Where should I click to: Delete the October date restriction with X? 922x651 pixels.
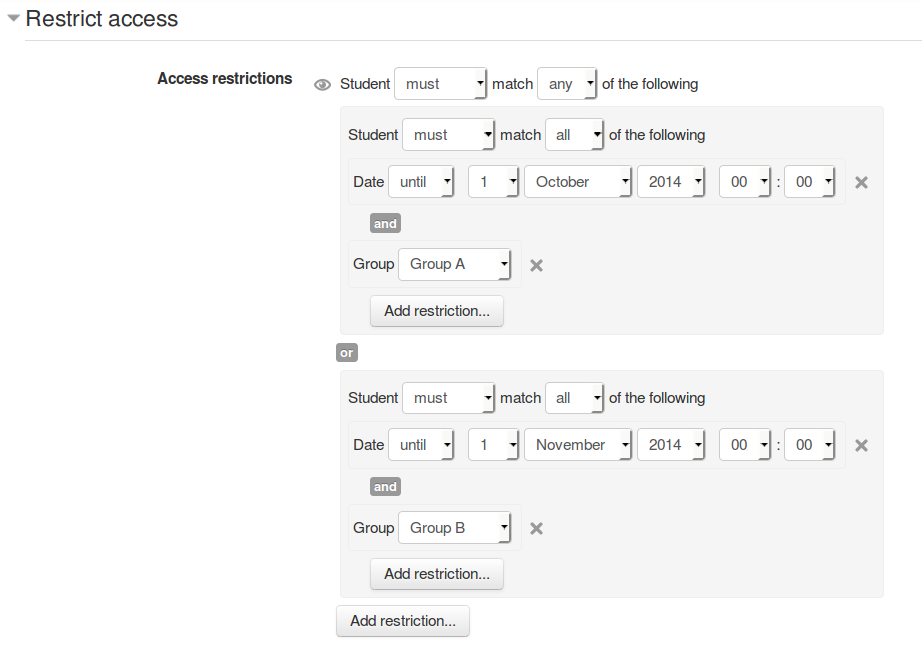pyautogui.click(x=861, y=182)
